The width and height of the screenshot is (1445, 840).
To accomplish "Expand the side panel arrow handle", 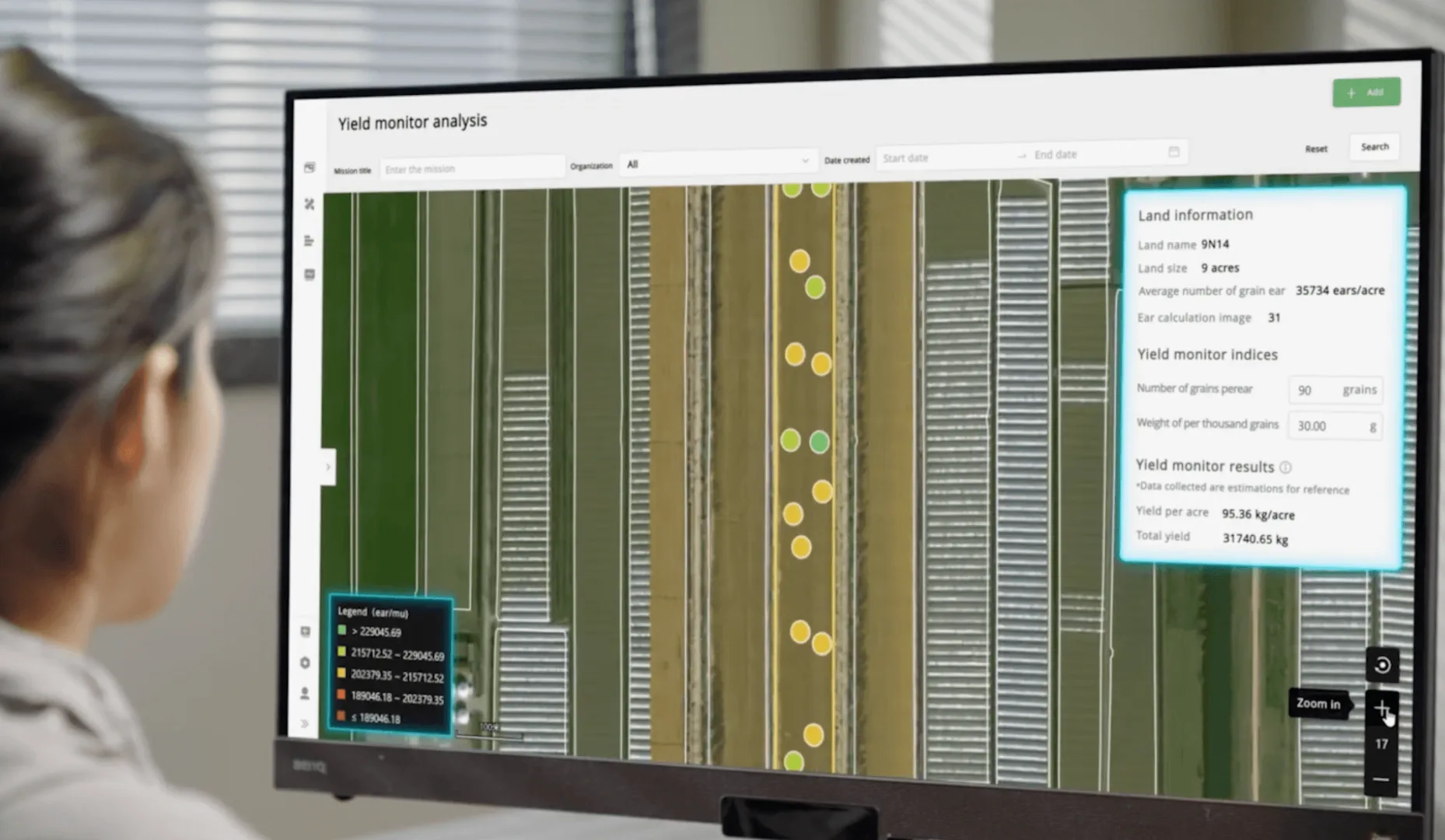I will 328,467.
